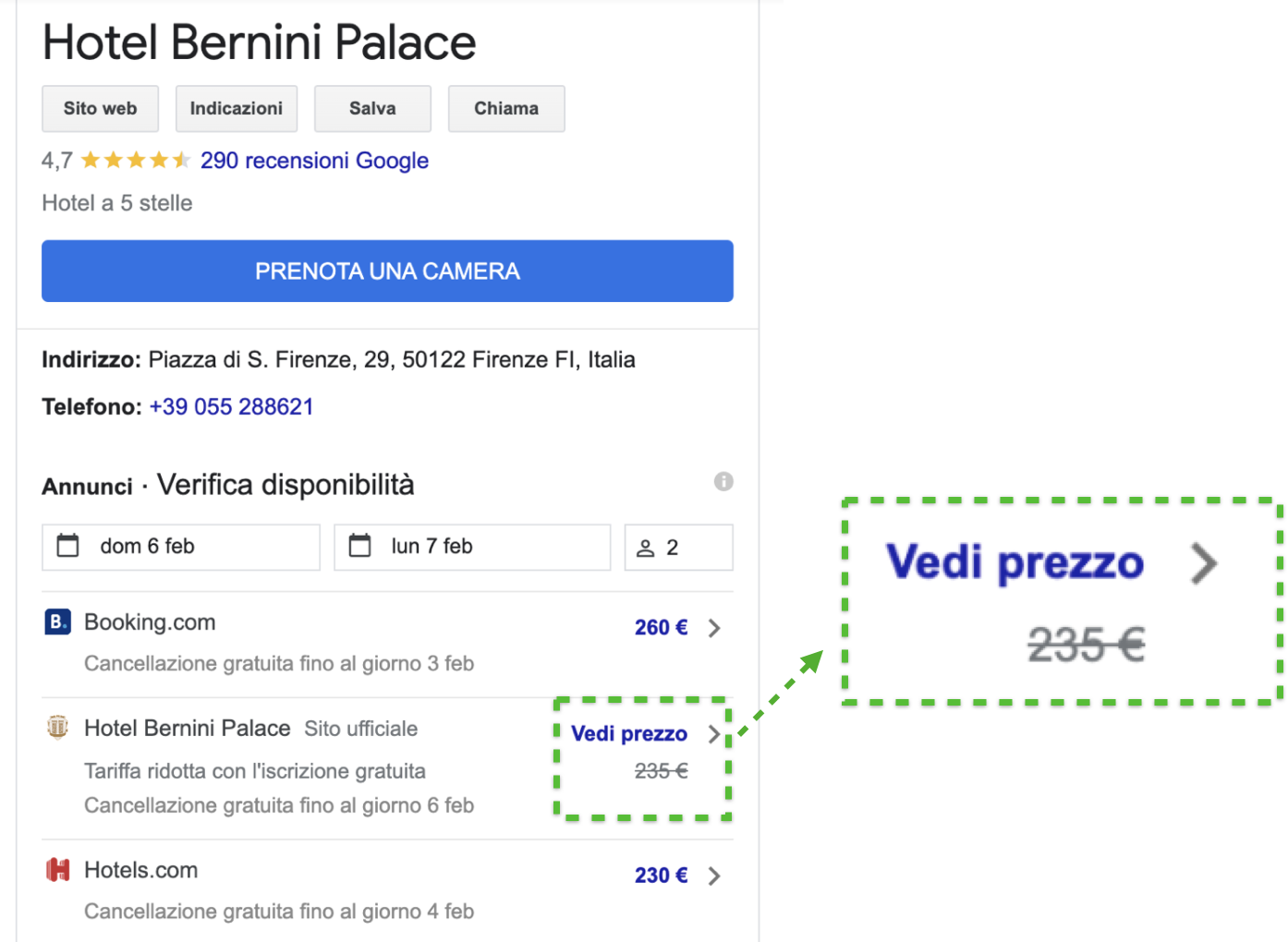Get directions with the Indicazioni button
The width and height of the screenshot is (1288, 942).
[237, 109]
